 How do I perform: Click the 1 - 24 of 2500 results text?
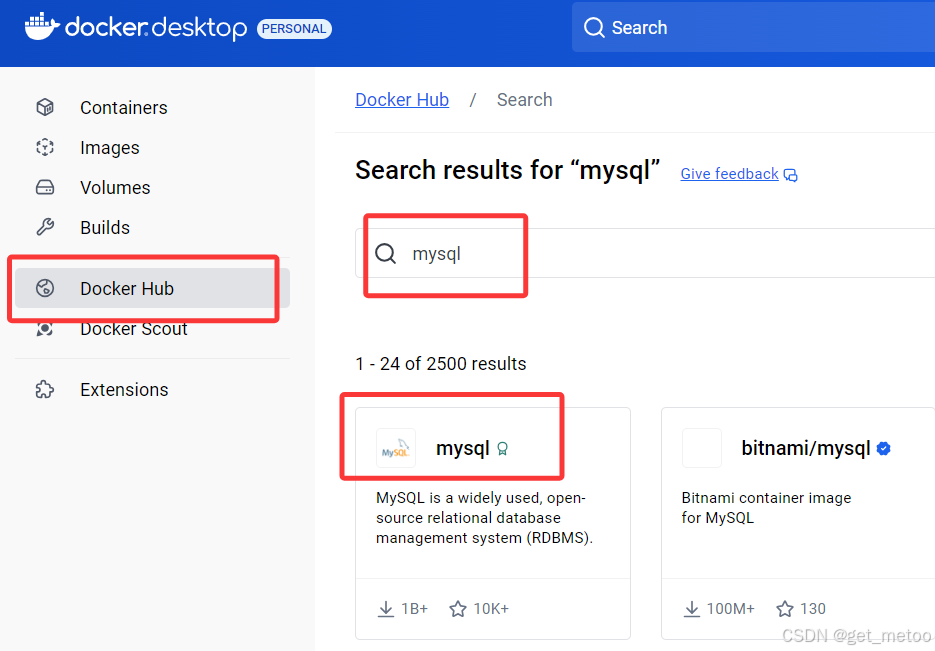tap(441, 364)
